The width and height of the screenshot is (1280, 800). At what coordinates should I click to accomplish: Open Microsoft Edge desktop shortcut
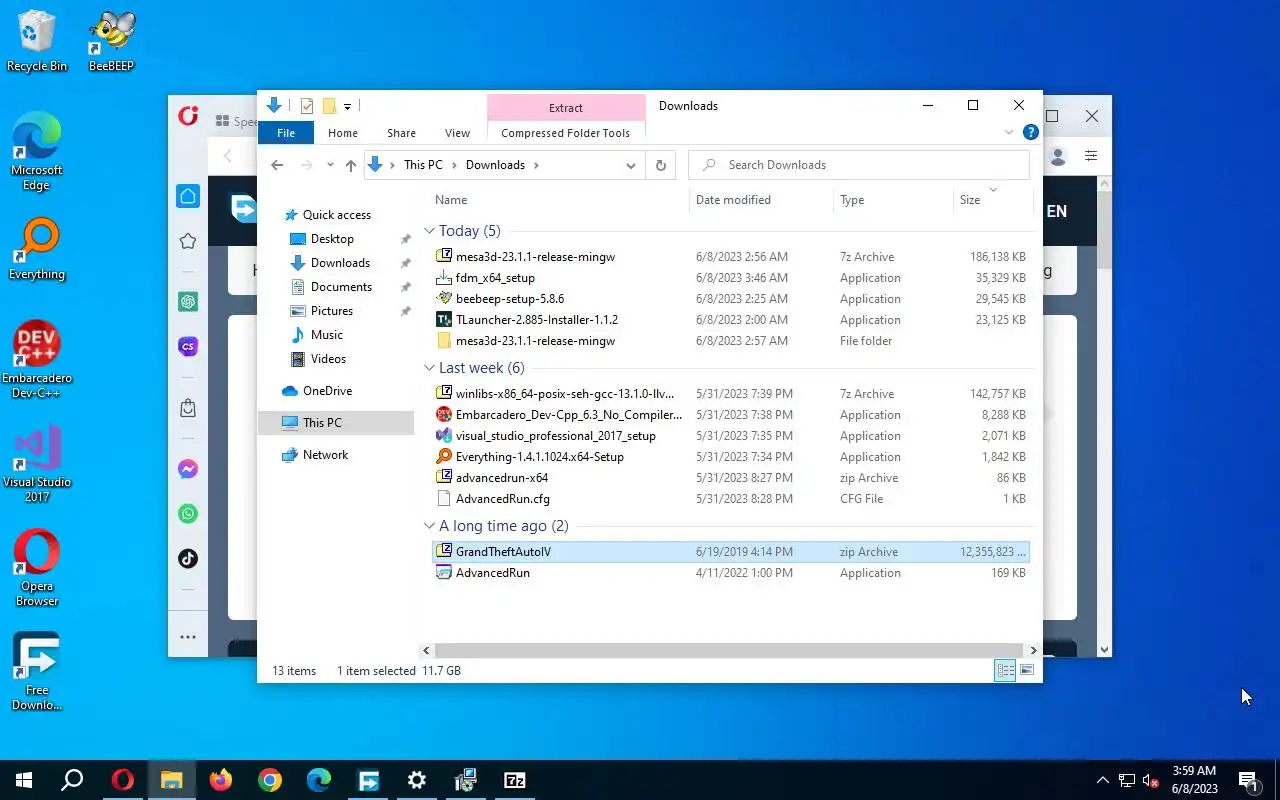click(37, 152)
